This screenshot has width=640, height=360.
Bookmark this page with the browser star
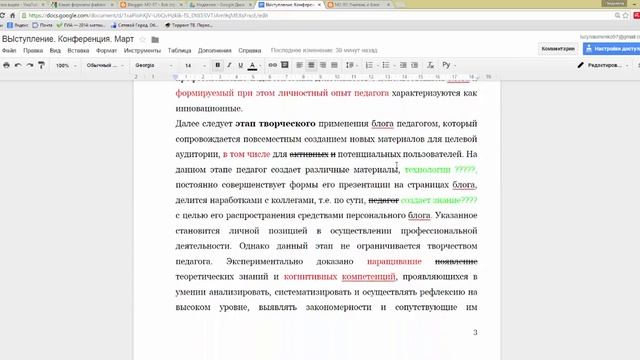point(625,16)
